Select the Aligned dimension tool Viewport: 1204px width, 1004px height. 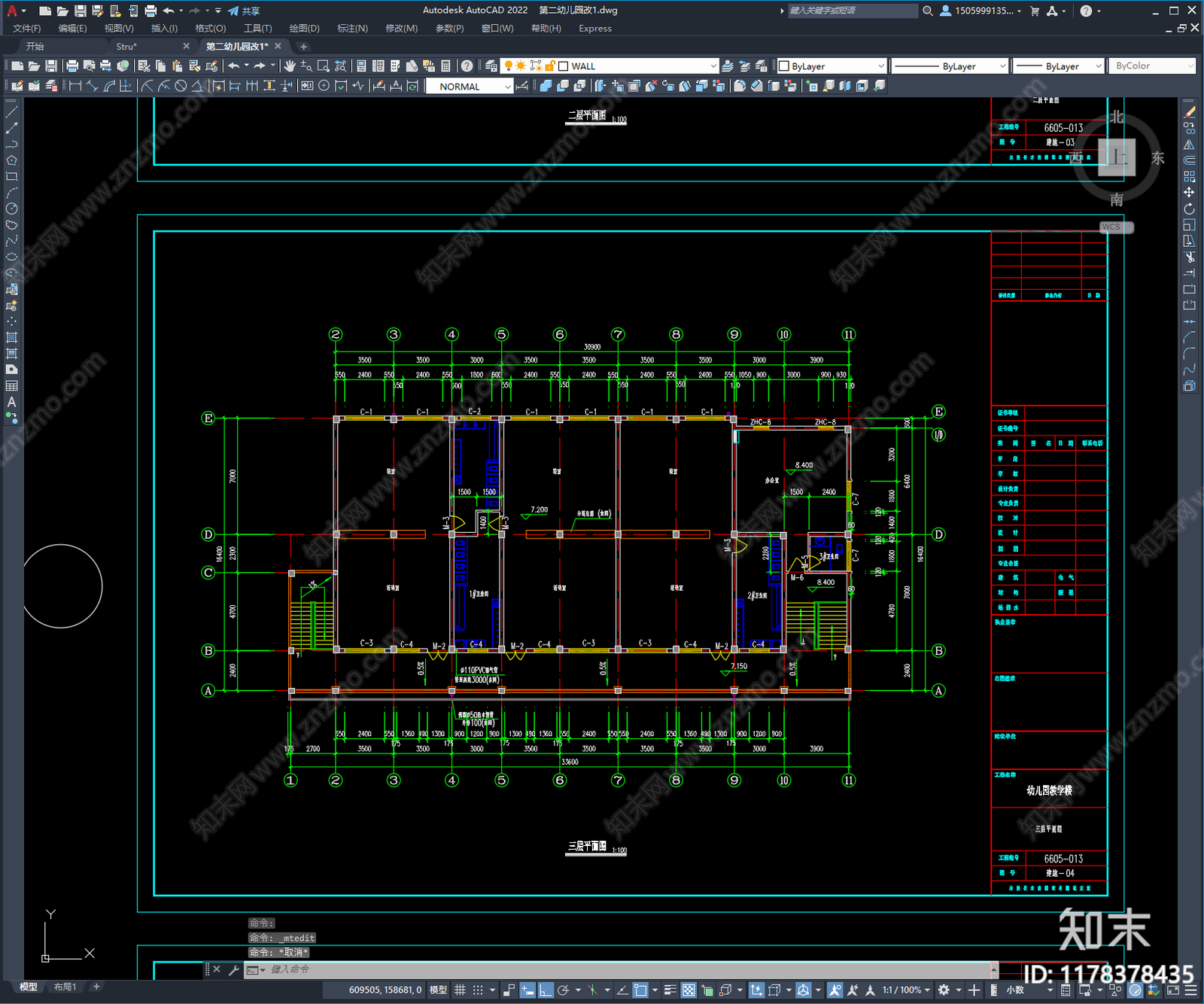pyautogui.click(x=92, y=86)
